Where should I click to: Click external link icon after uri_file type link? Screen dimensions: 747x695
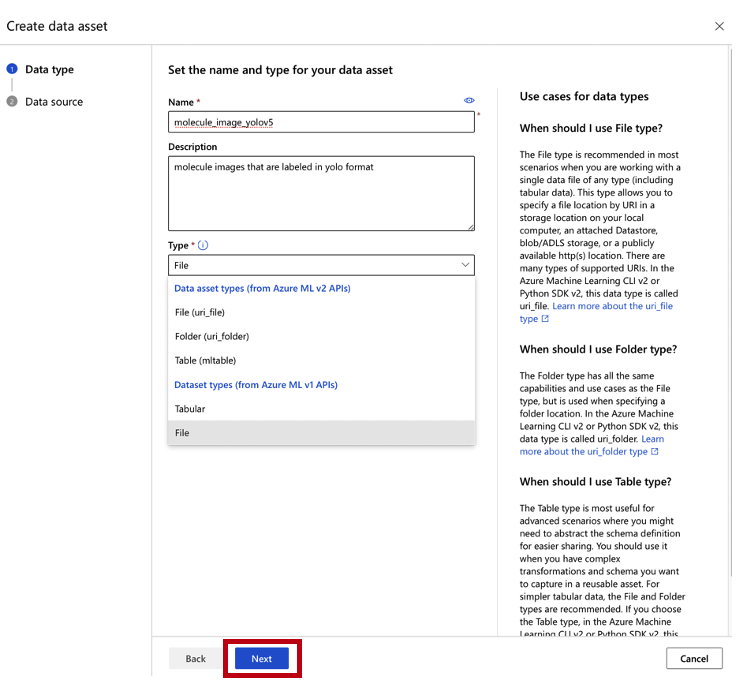(545, 319)
